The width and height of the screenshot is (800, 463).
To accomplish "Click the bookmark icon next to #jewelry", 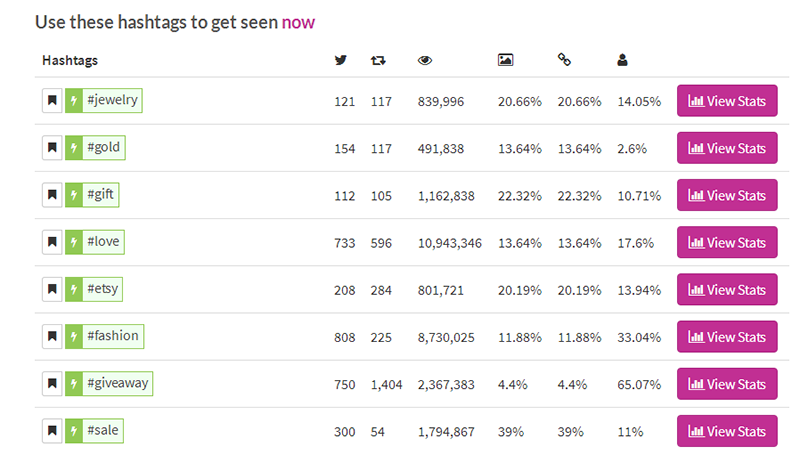I will [52, 101].
